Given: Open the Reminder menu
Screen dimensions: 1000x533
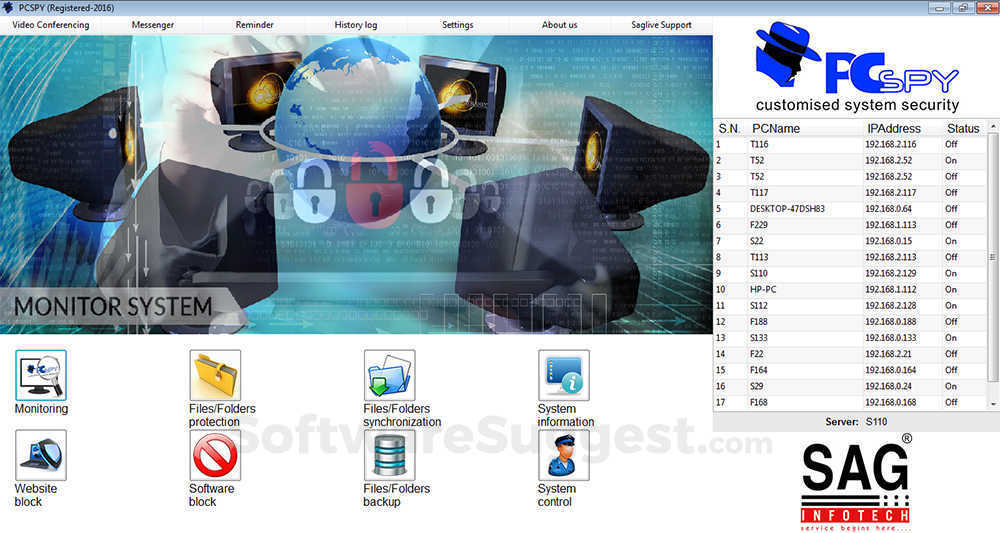Looking at the screenshot, I should click(254, 25).
